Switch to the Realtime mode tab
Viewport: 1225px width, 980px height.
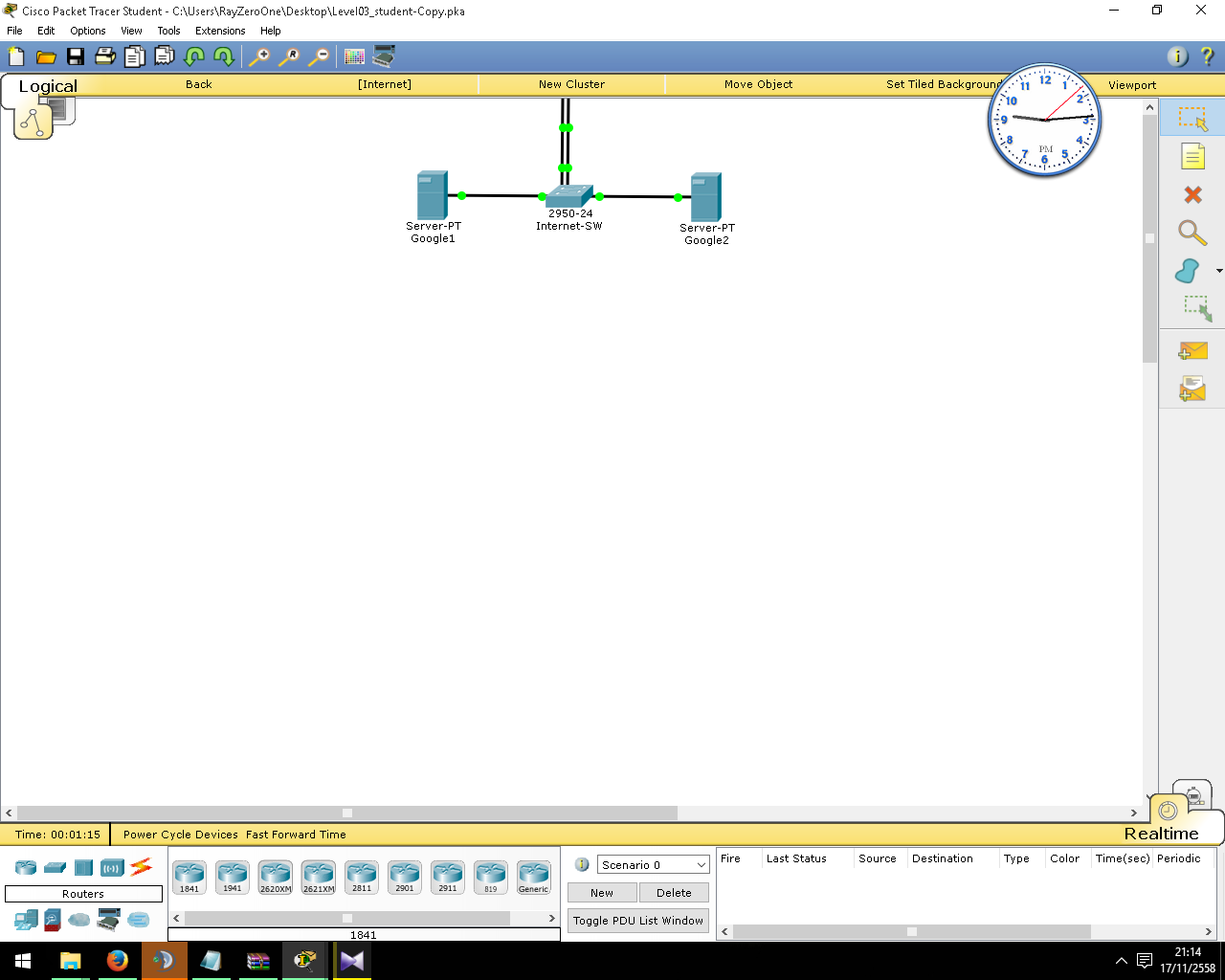point(1161,834)
